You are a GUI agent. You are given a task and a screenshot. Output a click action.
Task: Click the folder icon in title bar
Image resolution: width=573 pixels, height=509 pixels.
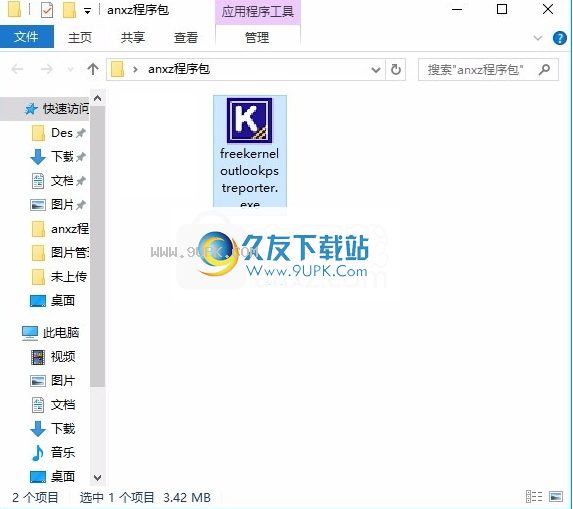tap(14, 10)
